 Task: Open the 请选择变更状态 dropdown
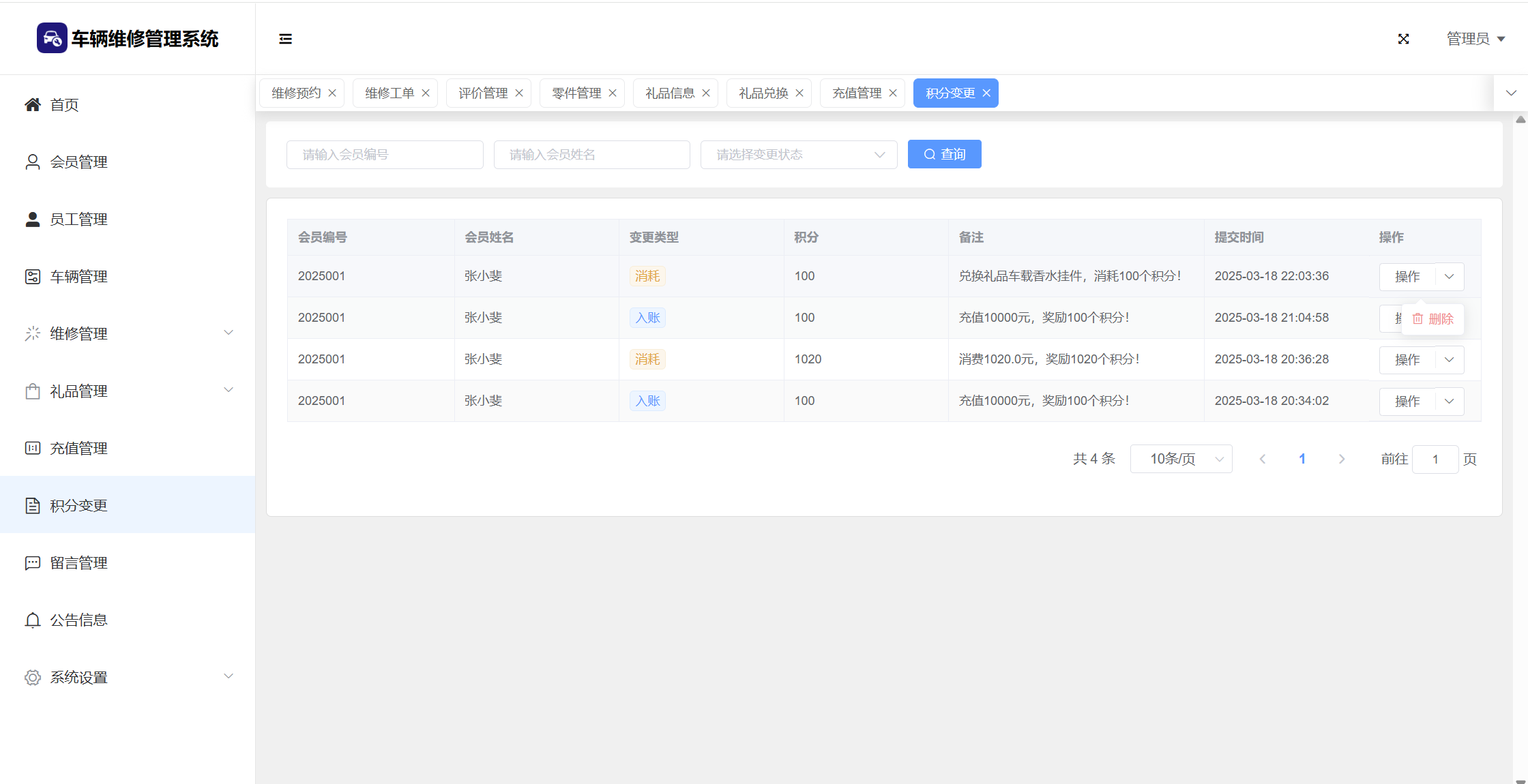coord(798,155)
